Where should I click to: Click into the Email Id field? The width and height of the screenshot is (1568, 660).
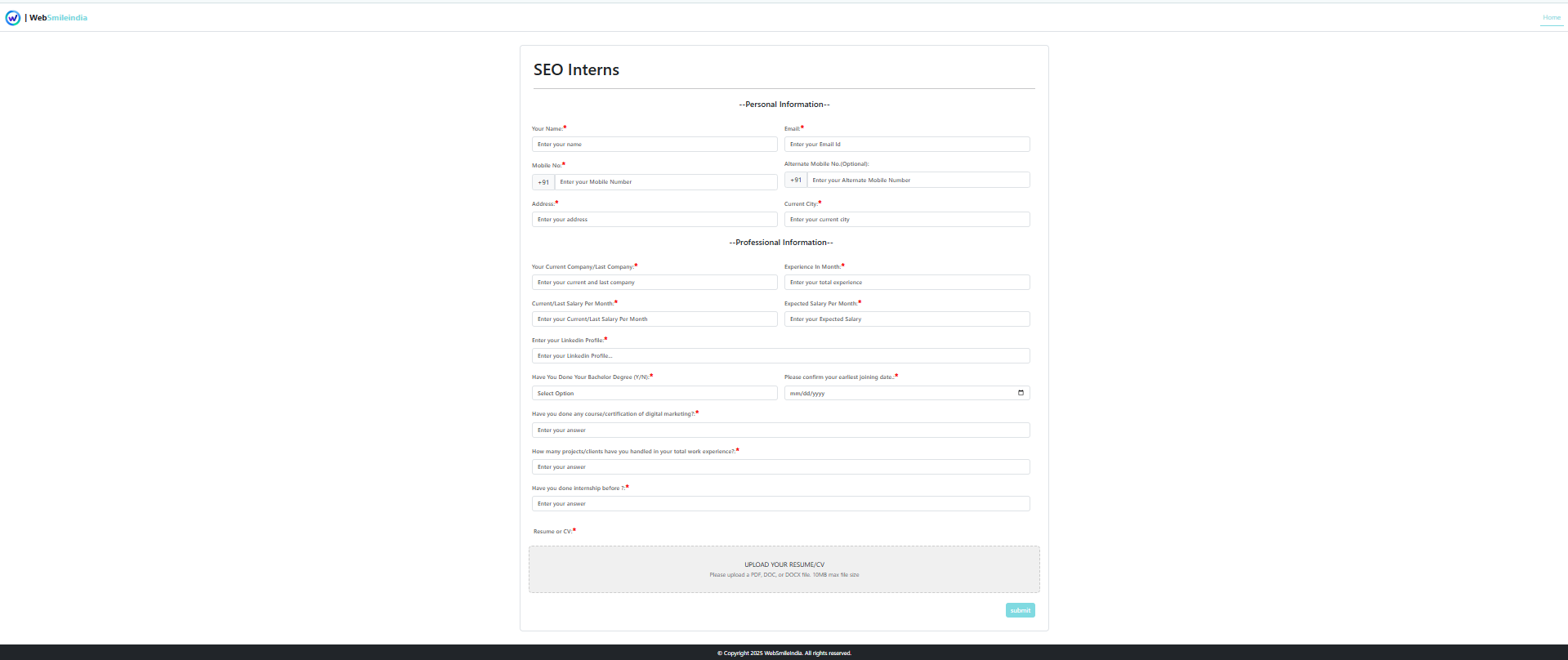906,145
